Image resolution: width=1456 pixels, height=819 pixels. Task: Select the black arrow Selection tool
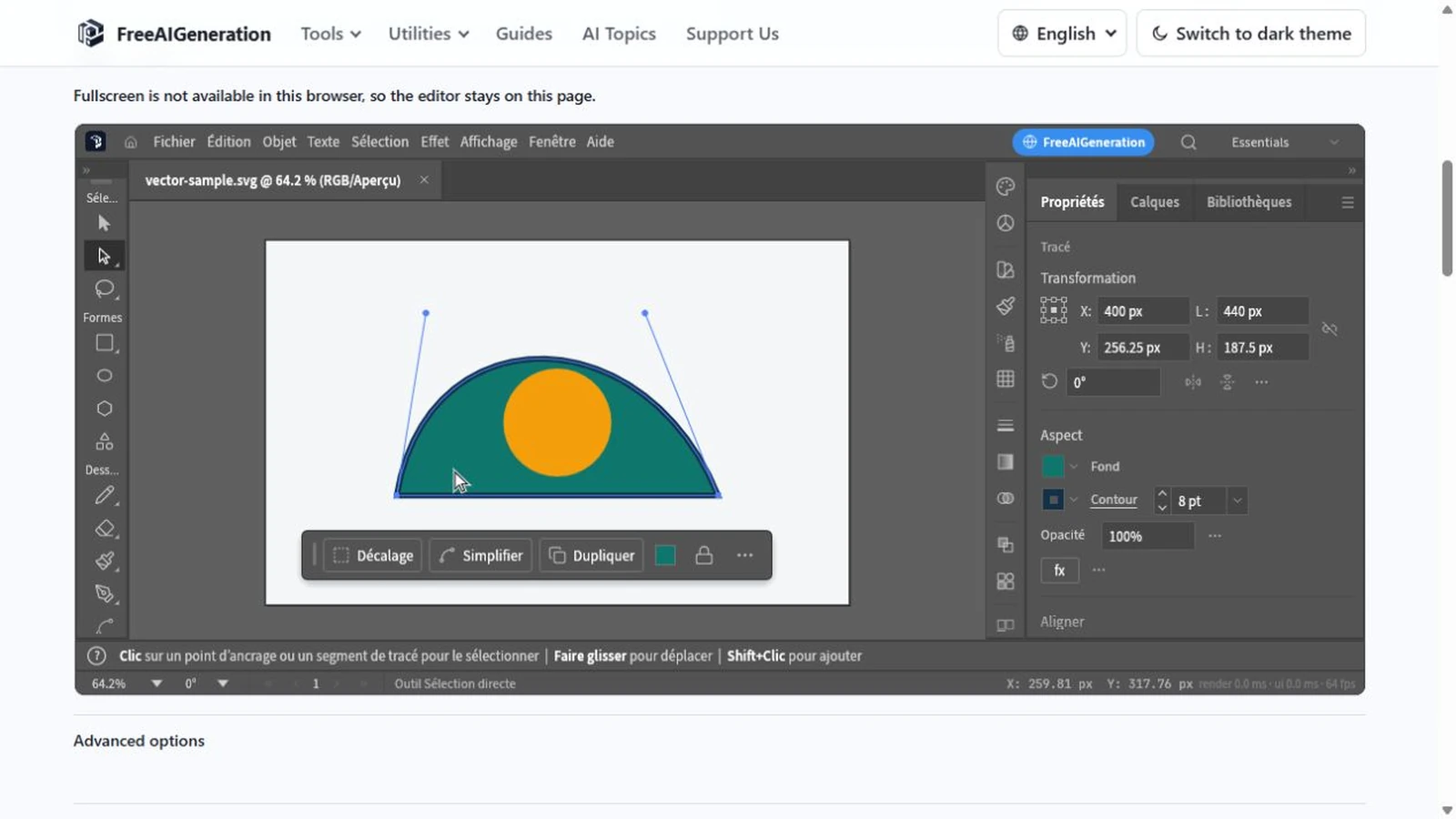coord(104,223)
